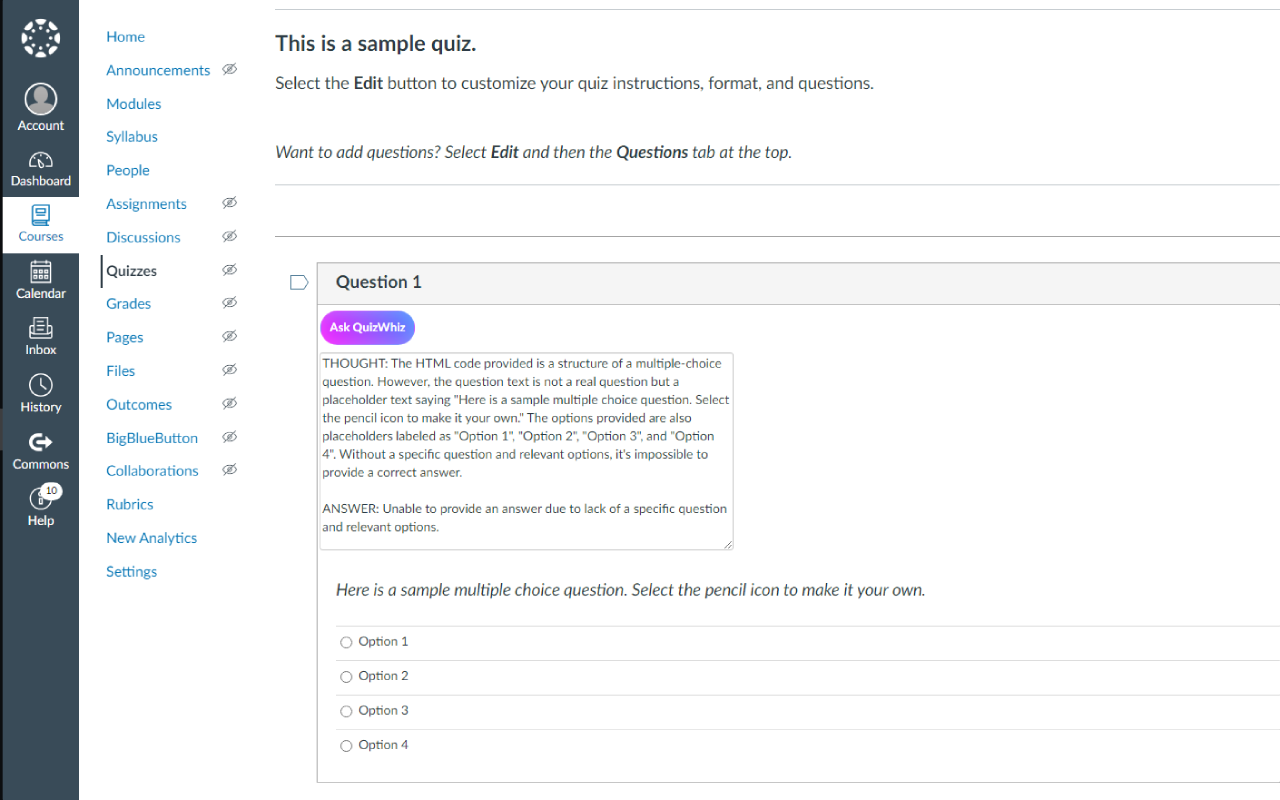Click the hidden-eye icon beside Assignments
The width and height of the screenshot is (1280, 800).
point(229,202)
